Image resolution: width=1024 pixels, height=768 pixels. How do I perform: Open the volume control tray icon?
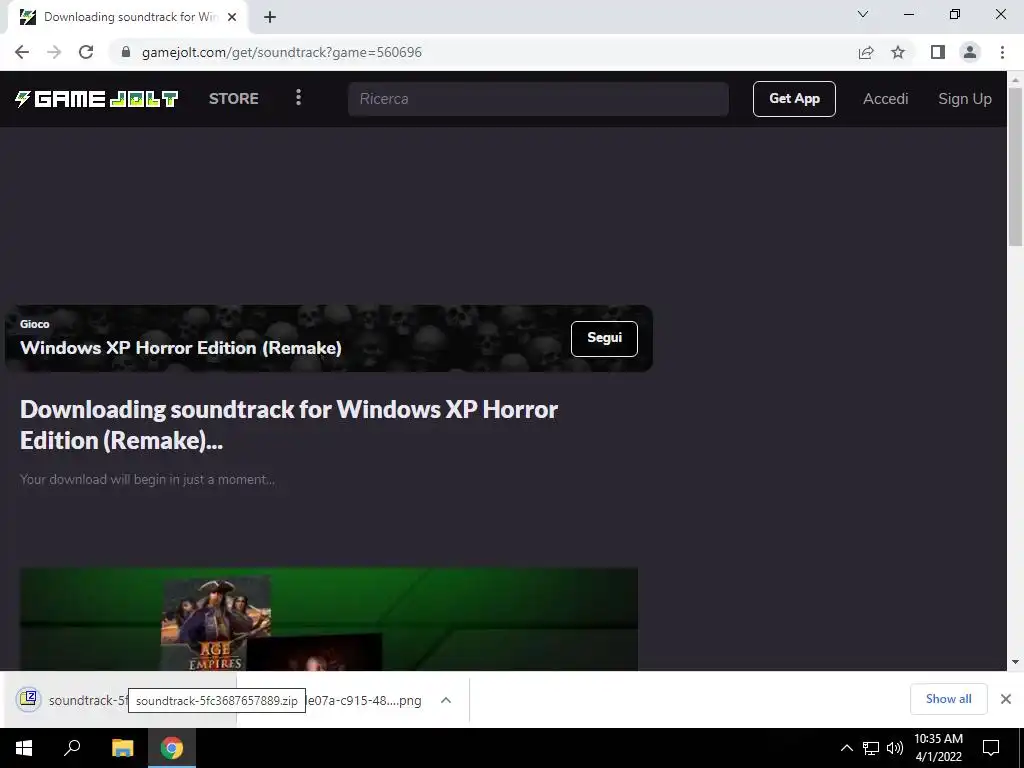pos(895,748)
